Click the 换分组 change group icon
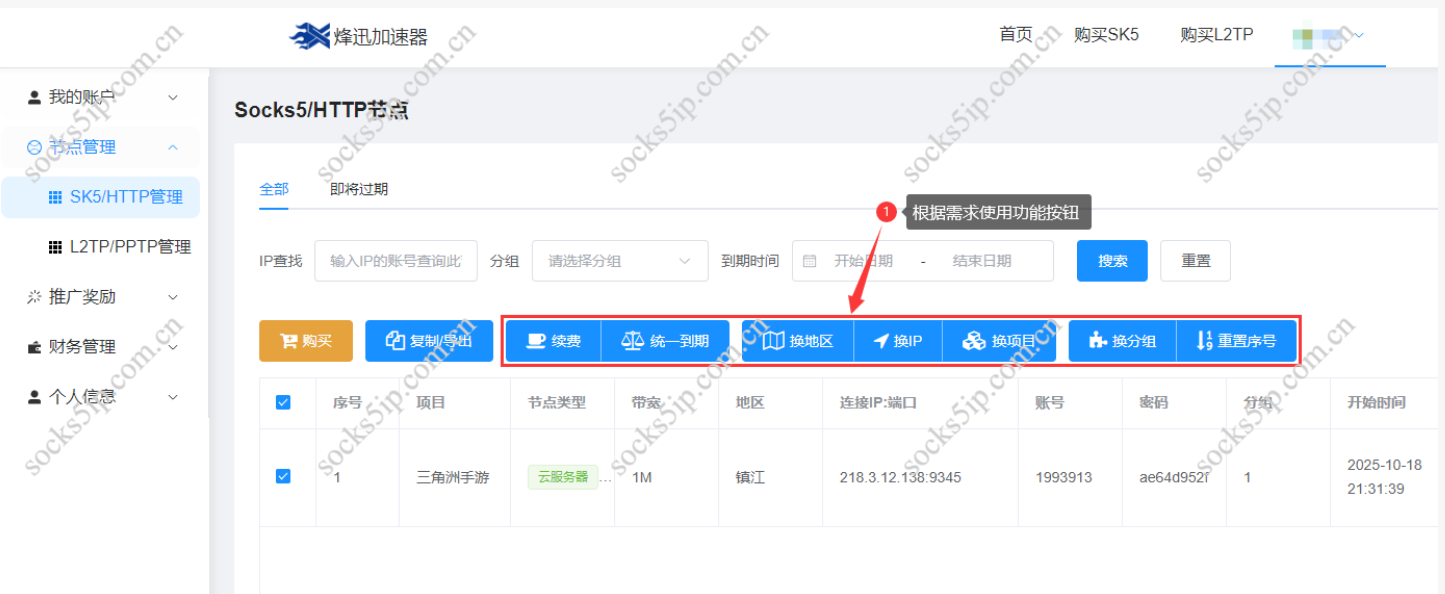 [x=1121, y=340]
